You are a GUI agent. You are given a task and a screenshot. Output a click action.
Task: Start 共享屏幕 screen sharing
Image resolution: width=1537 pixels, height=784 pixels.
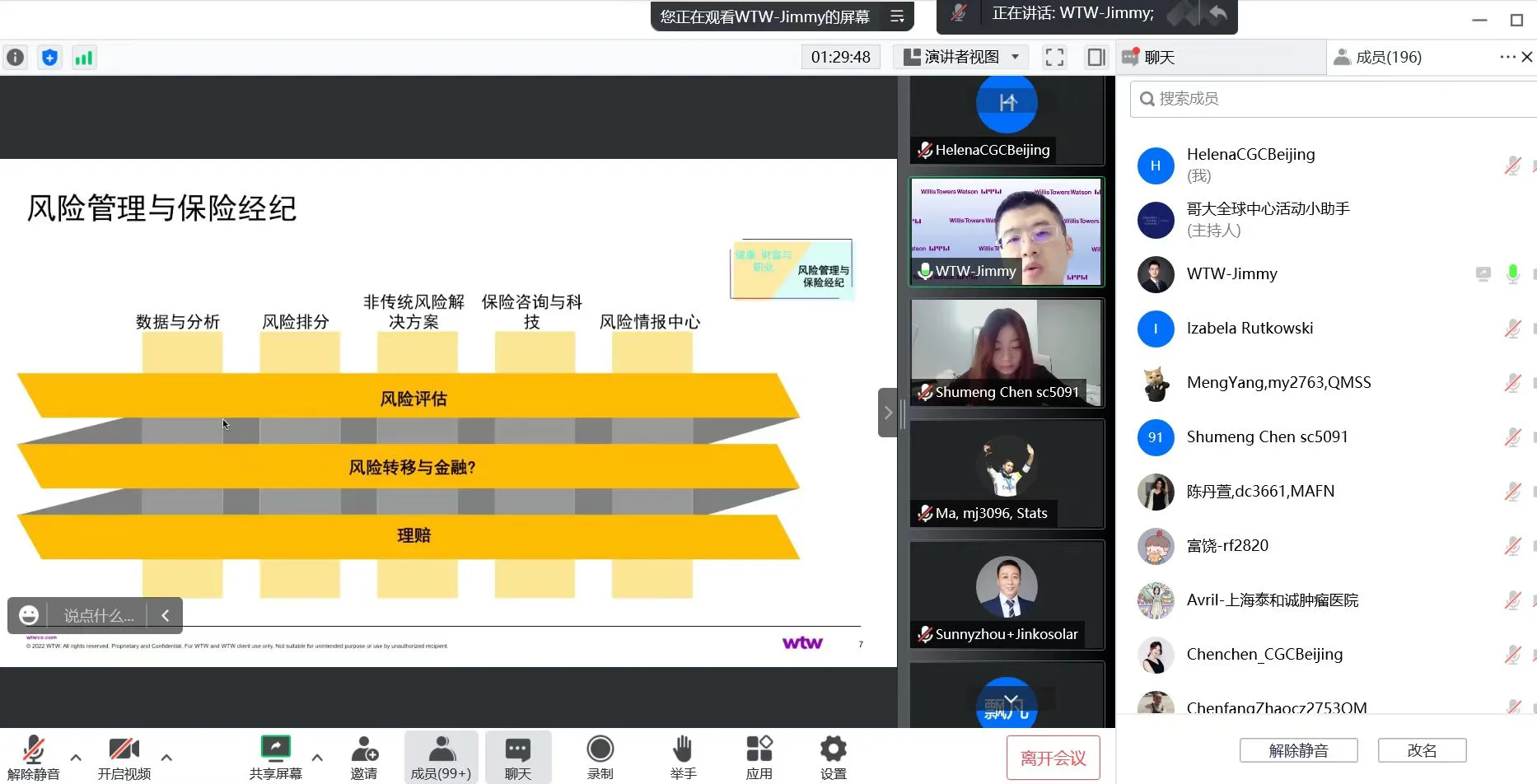click(x=276, y=757)
